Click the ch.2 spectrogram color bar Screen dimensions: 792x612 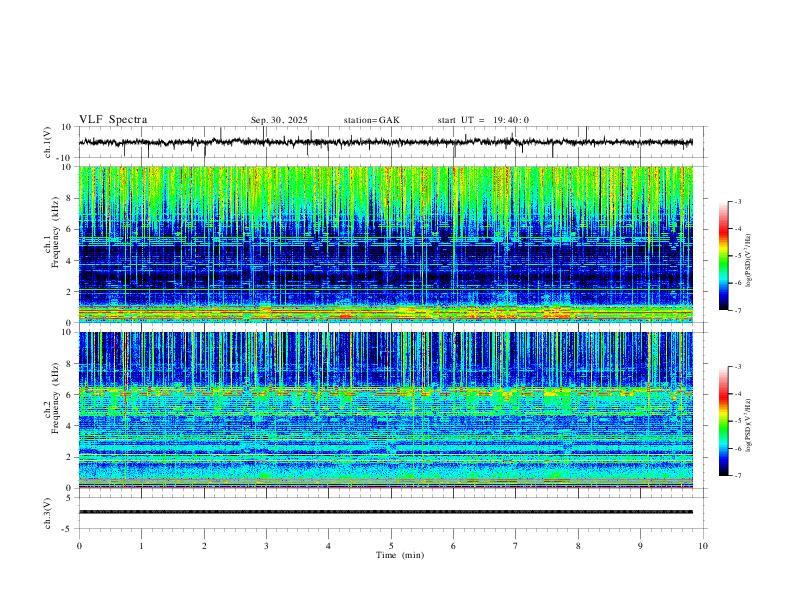(723, 421)
